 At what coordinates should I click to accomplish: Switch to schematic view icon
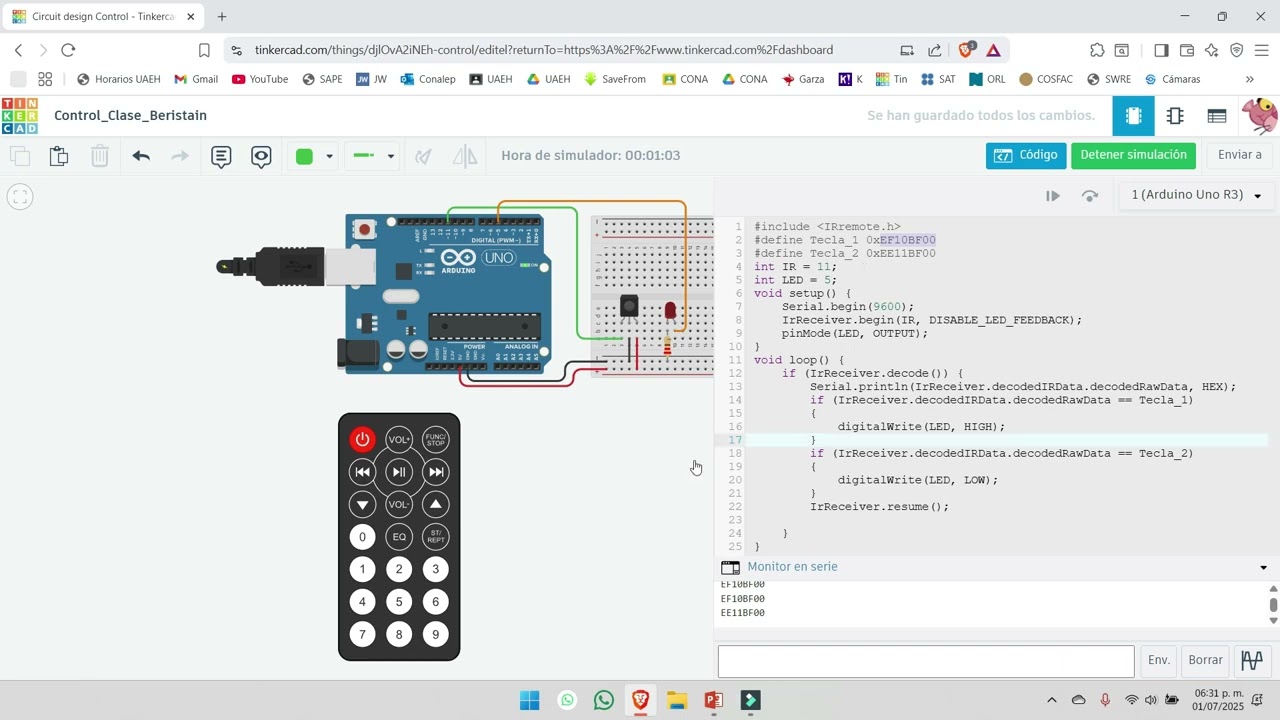point(1175,116)
